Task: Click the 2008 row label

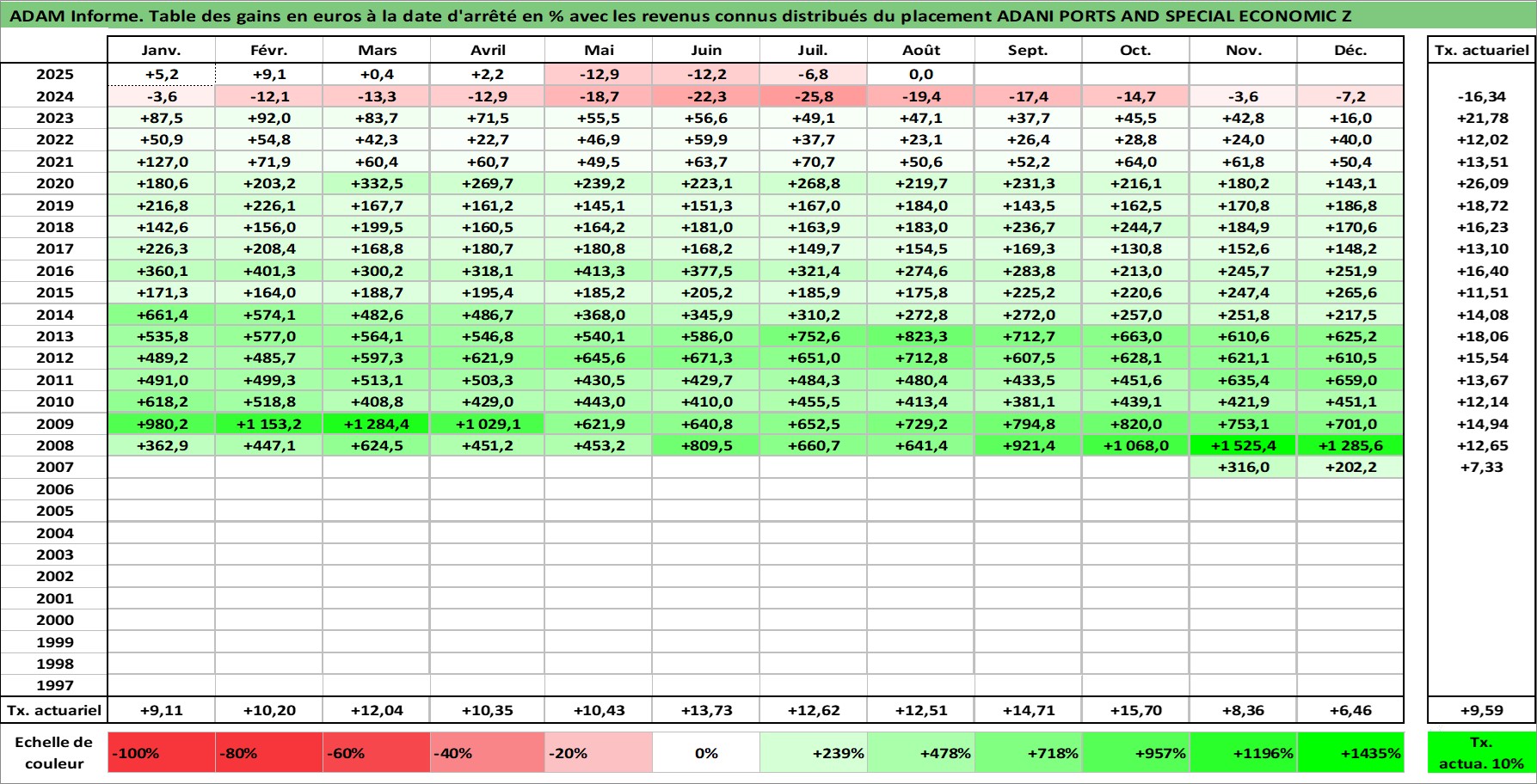Action: [x=54, y=445]
